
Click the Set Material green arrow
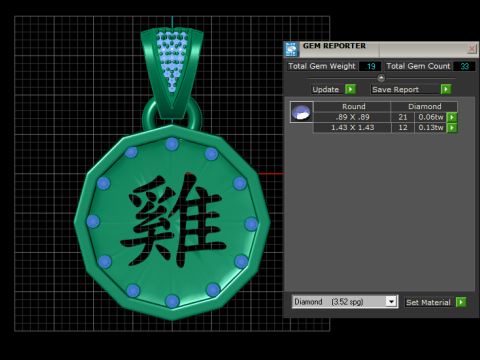point(461,302)
